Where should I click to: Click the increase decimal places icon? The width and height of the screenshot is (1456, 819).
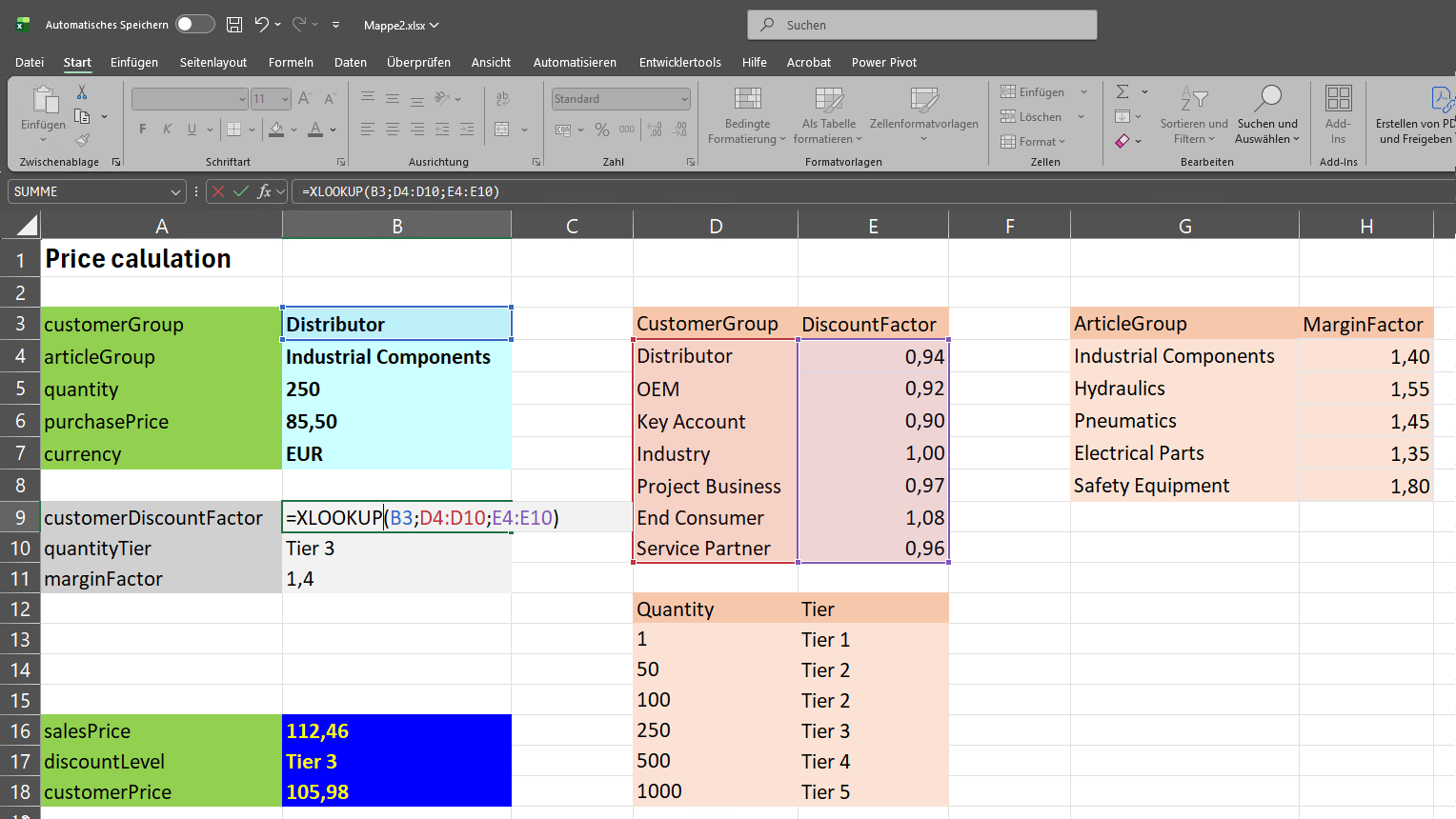pos(655,130)
